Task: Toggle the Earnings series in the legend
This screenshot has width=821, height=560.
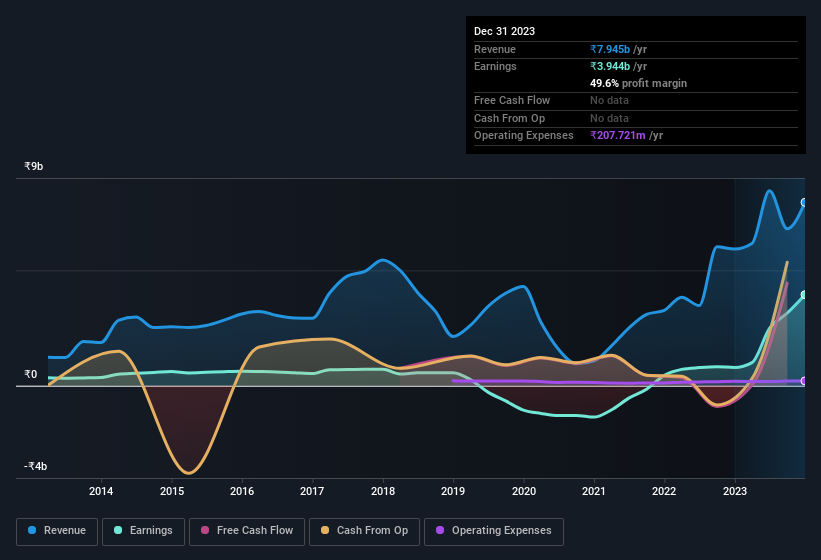Action: pos(144,530)
